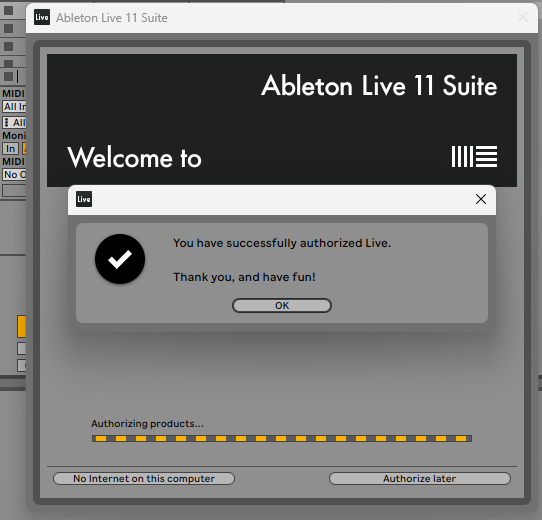The image size is (542, 520).
Task: Open the No Output MIDI dropdown behind dialog
Action: (x=14, y=175)
